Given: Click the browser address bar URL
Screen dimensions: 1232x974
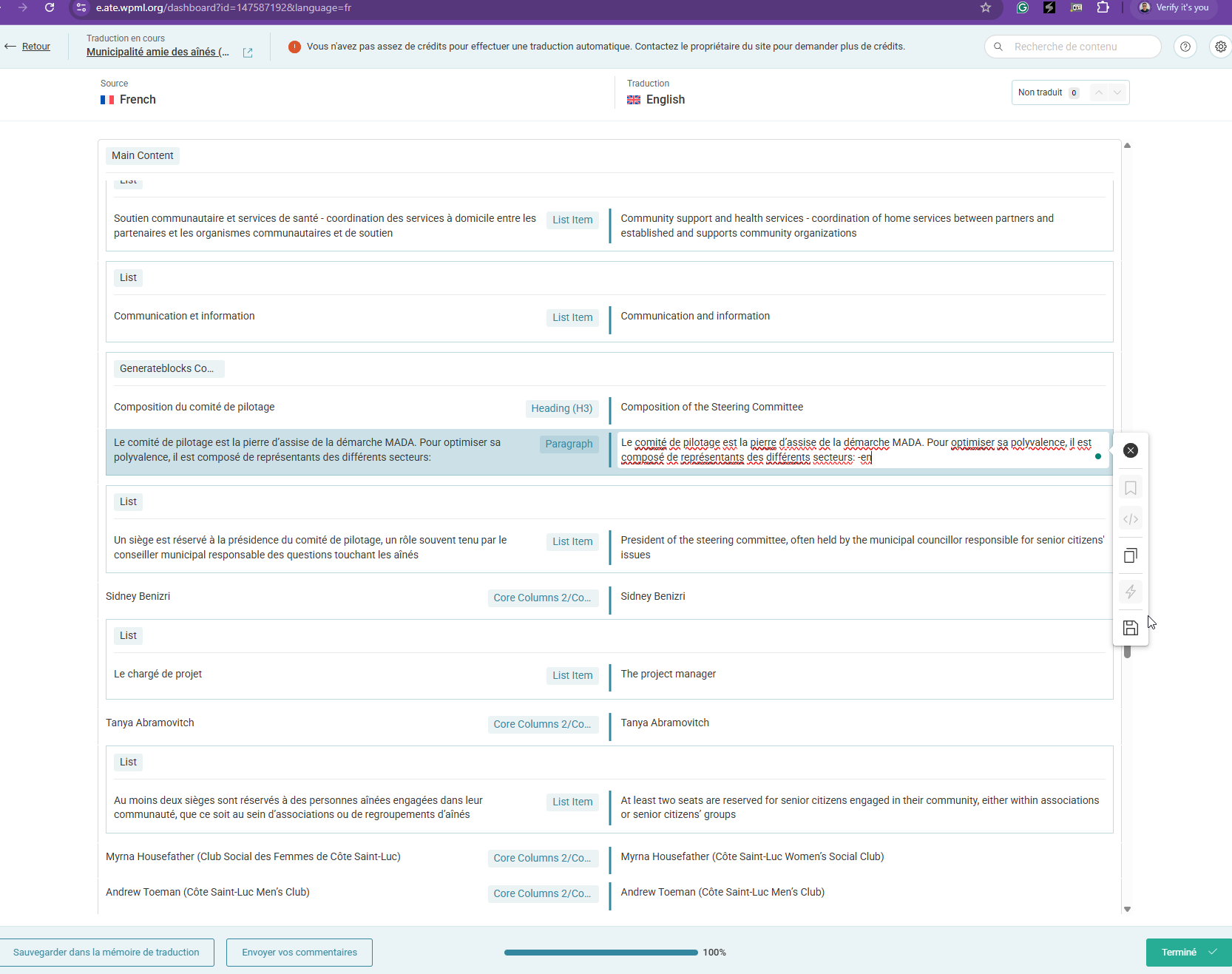Looking at the screenshot, I should pyautogui.click(x=223, y=7).
